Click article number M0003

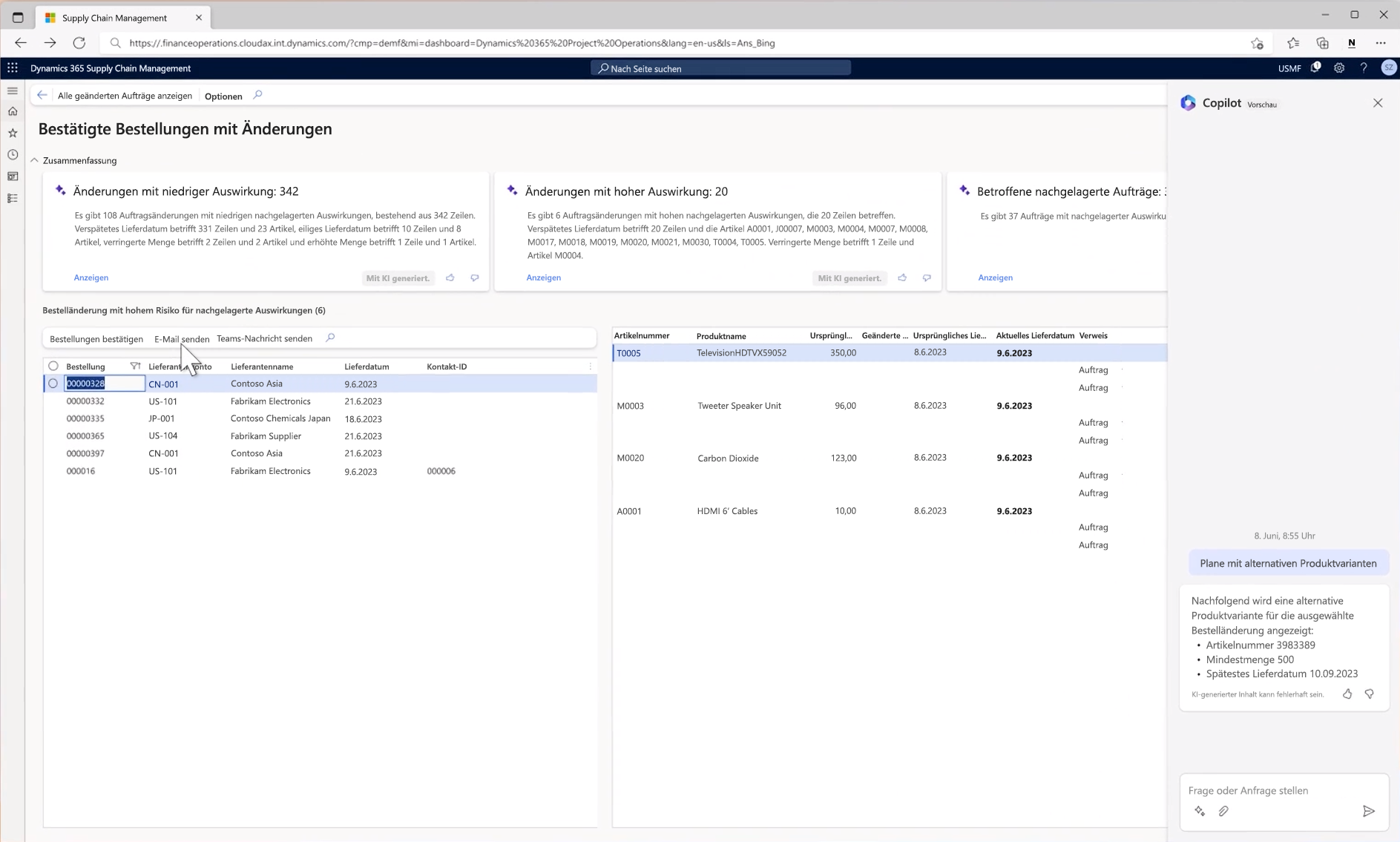[x=631, y=406]
